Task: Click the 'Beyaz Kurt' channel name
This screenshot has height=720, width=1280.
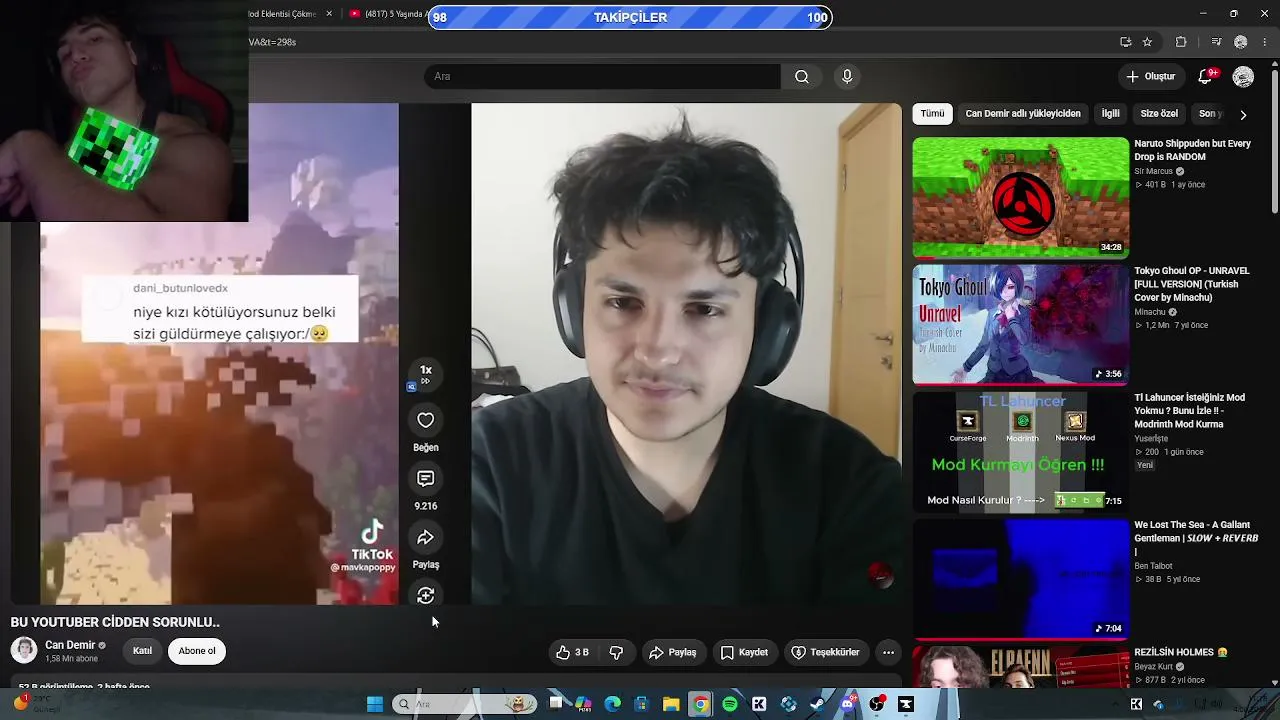Action: (1153, 666)
